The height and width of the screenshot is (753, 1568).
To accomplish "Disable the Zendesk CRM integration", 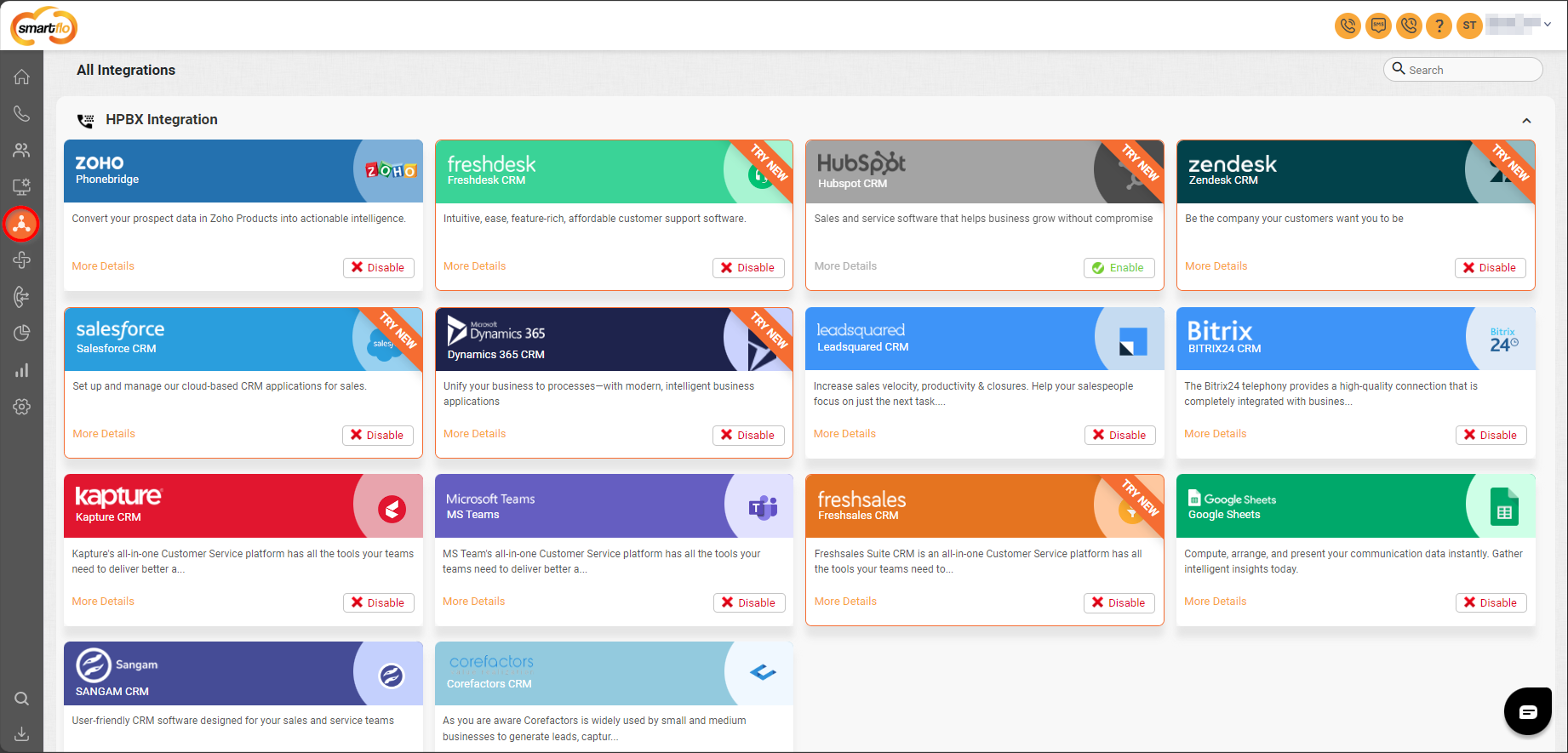I will 1491,267.
